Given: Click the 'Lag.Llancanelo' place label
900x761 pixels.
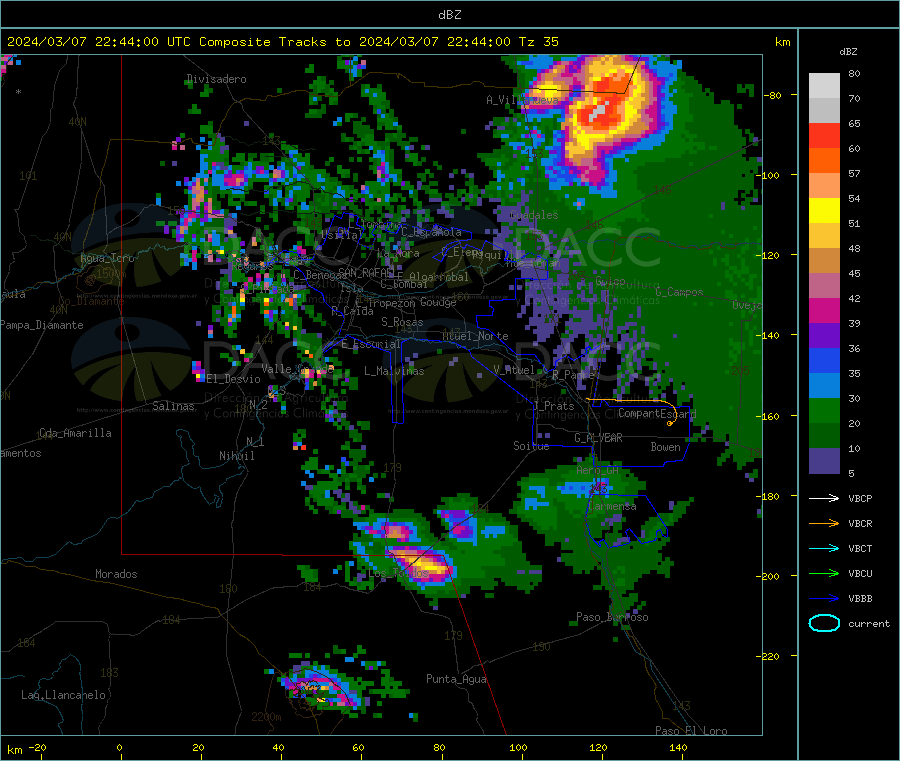Looking at the screenshot, I should [63, 695].
